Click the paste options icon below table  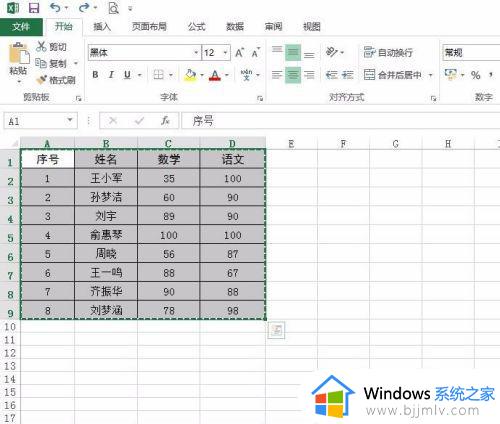click(x=276, y=330)
